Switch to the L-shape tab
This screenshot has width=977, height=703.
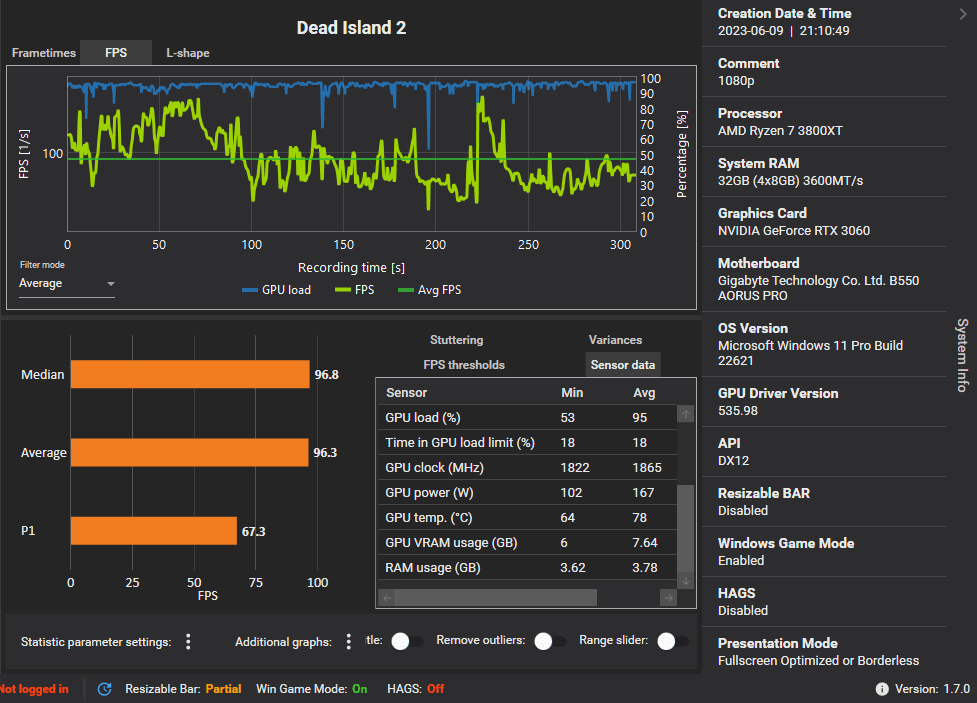[x=188, y=53]
